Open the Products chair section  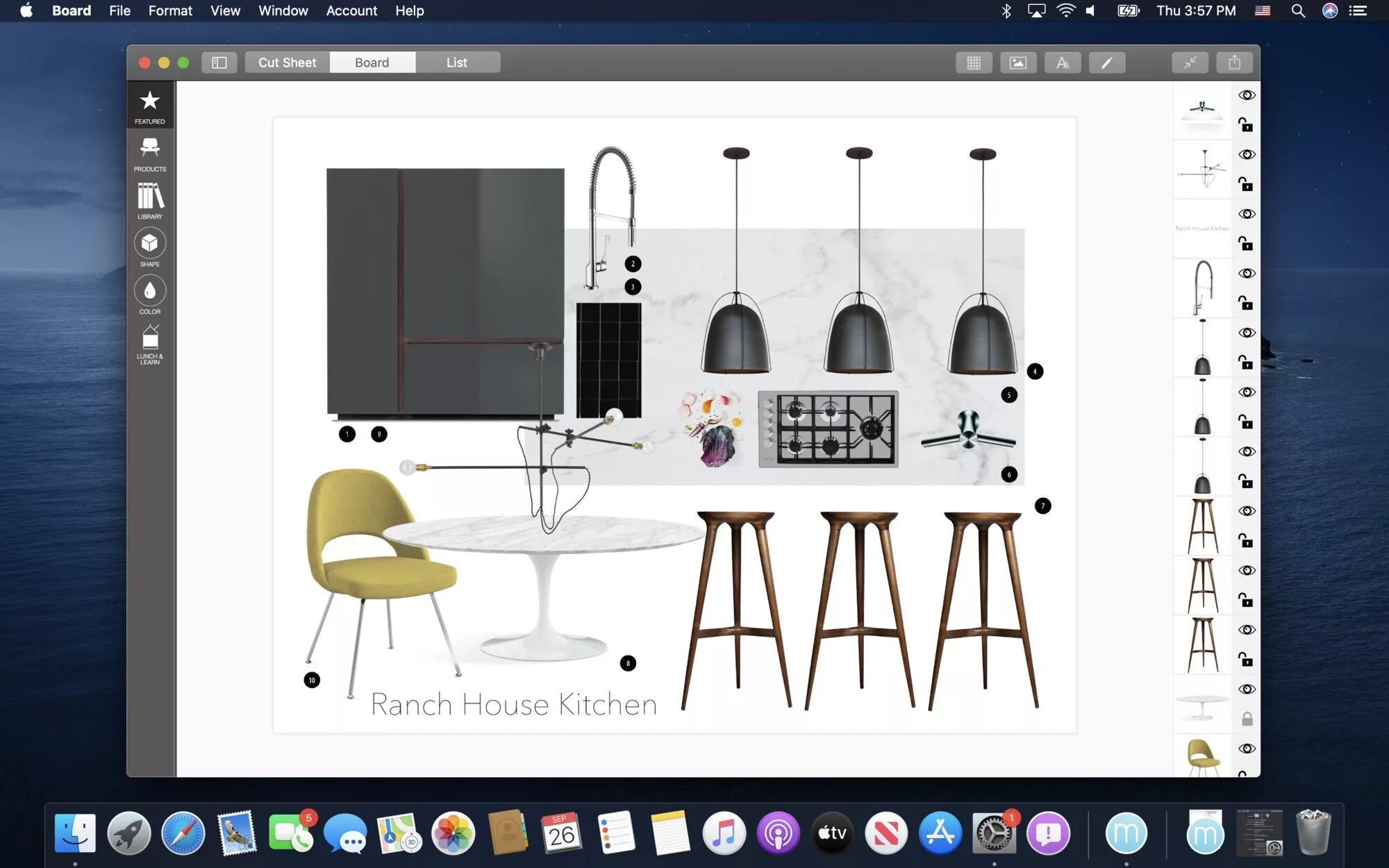tap(149, 153)
